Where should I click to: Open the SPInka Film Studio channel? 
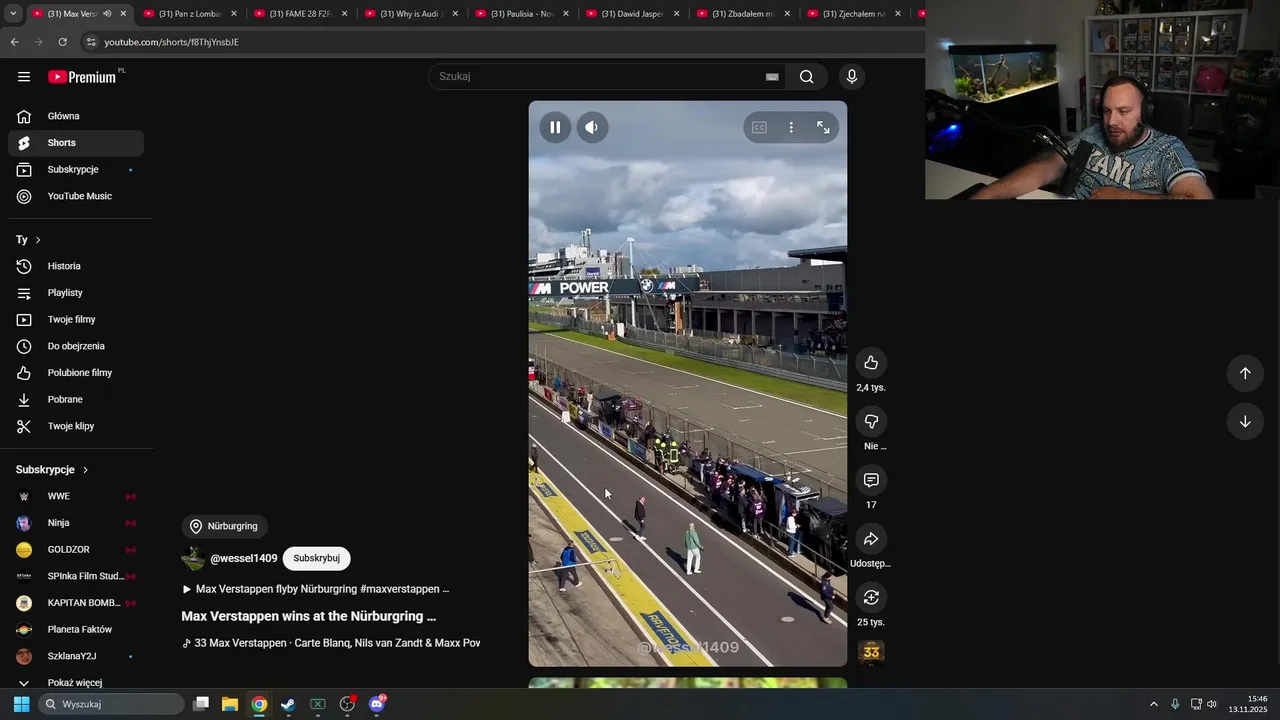[76, 576]
